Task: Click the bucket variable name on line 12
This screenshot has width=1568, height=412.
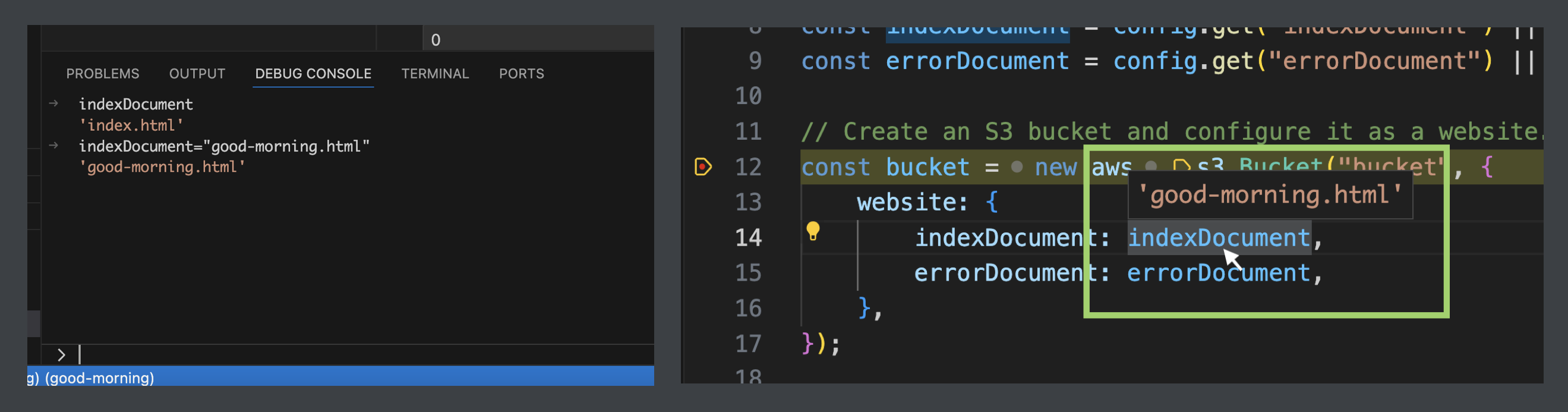Action: [927, 167]
